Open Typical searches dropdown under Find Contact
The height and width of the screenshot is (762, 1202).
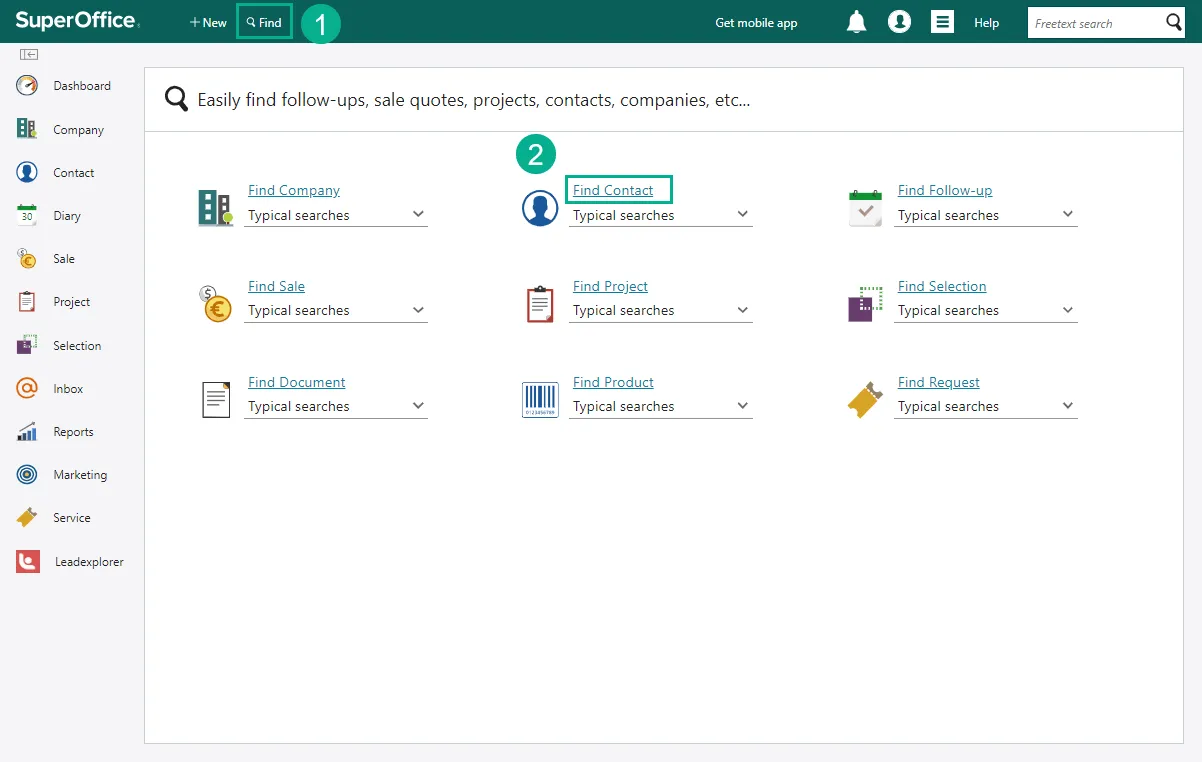(742, 215)
